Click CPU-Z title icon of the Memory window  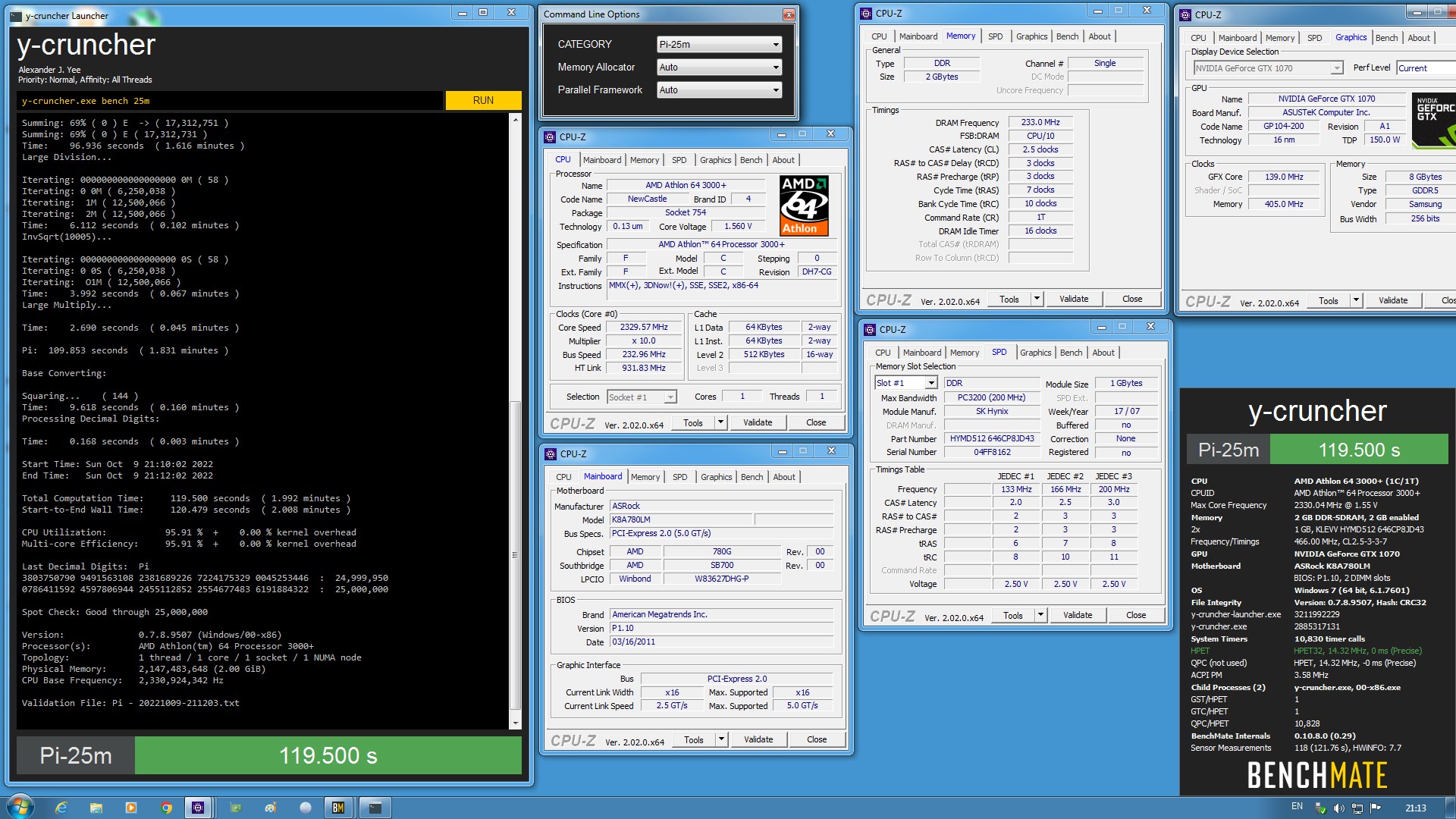(x=867, y=14)
